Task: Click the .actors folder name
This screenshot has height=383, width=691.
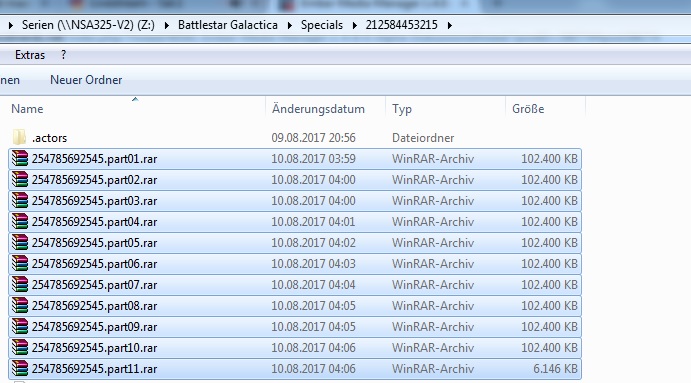Action: pos(49,138)
